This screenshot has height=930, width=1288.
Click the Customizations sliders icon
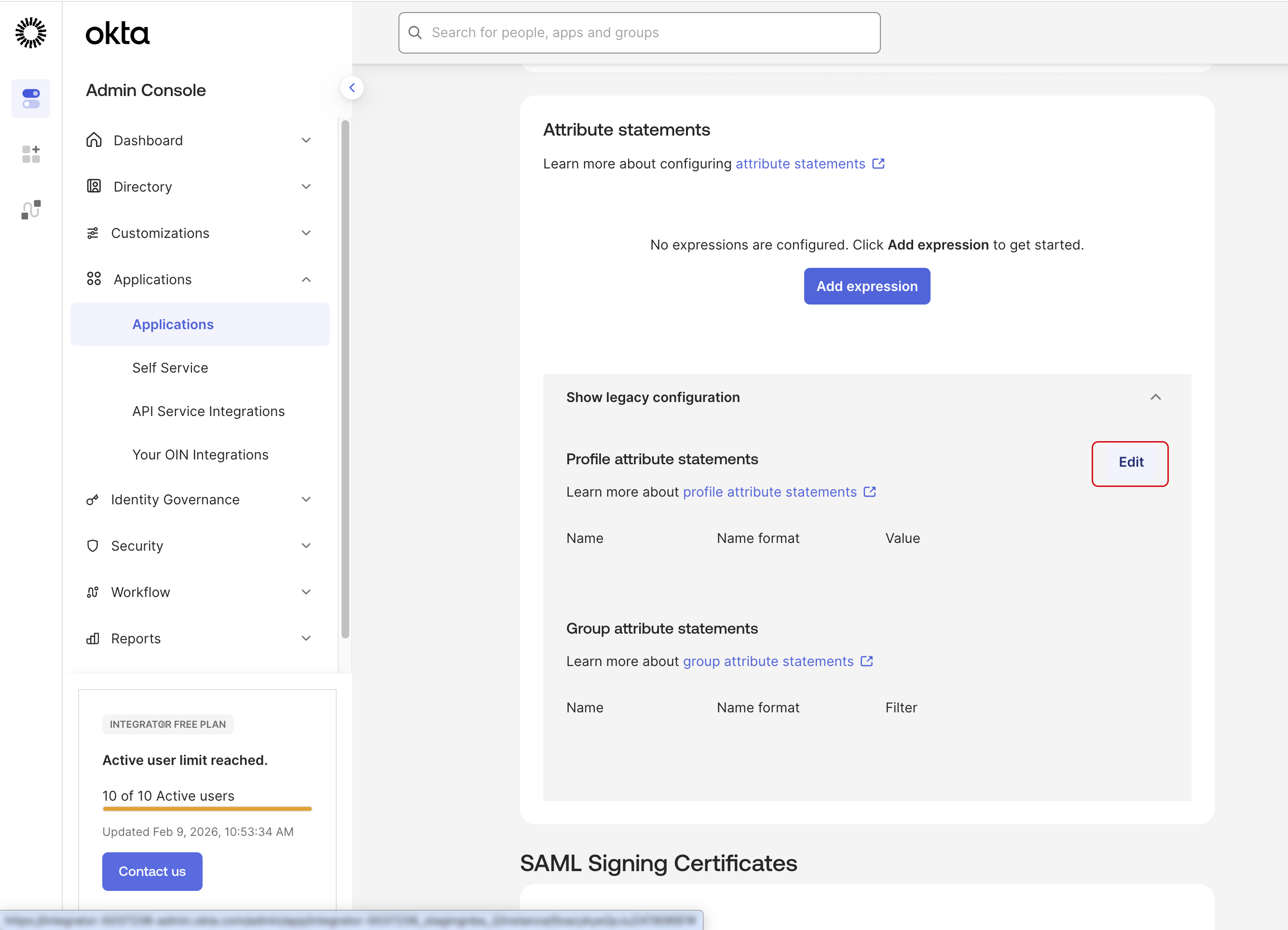pyautogui.click(x=93, y=233)
